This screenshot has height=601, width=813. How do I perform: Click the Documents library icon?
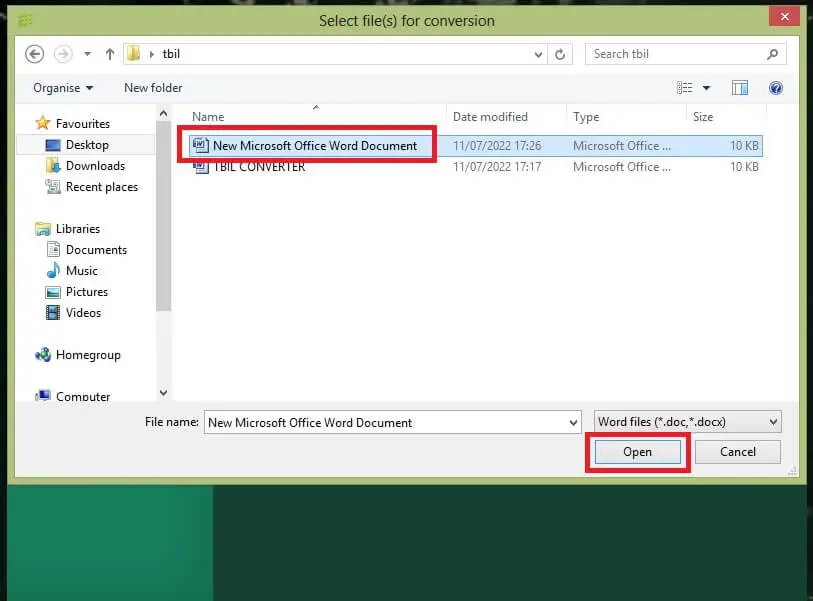point(53,249)
